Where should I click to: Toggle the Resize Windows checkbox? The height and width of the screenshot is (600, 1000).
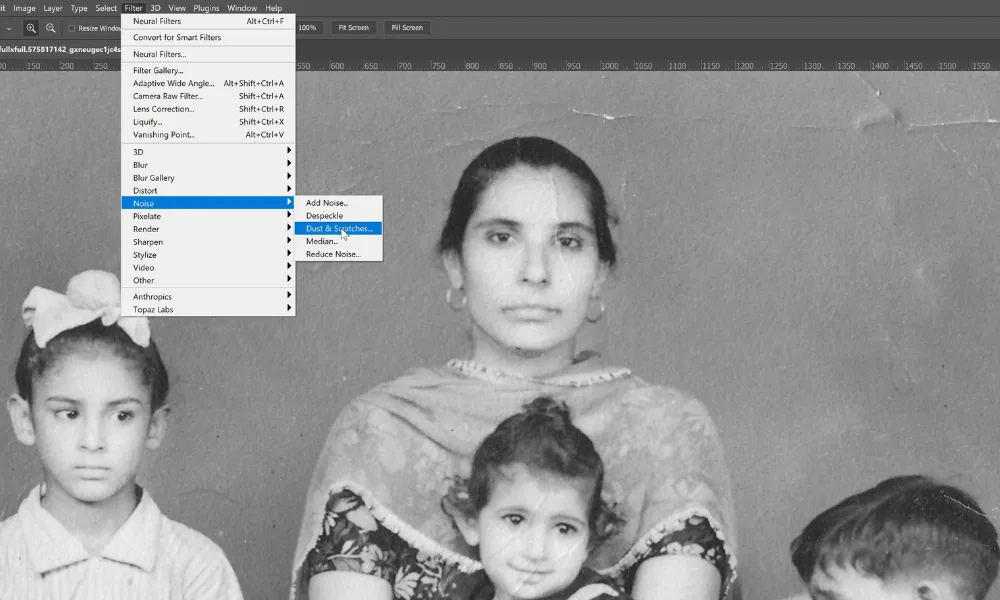[71, 28]
